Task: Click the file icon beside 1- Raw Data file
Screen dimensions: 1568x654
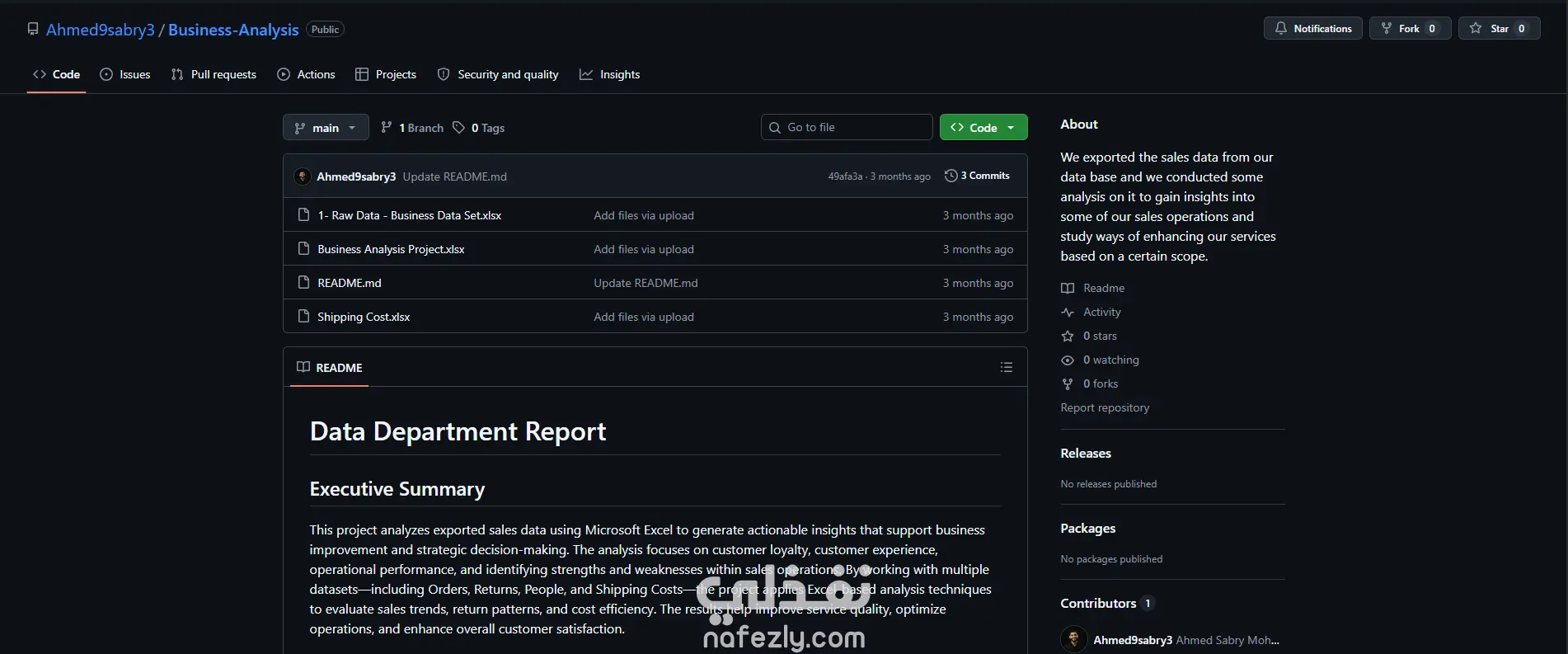Action: 303,215
